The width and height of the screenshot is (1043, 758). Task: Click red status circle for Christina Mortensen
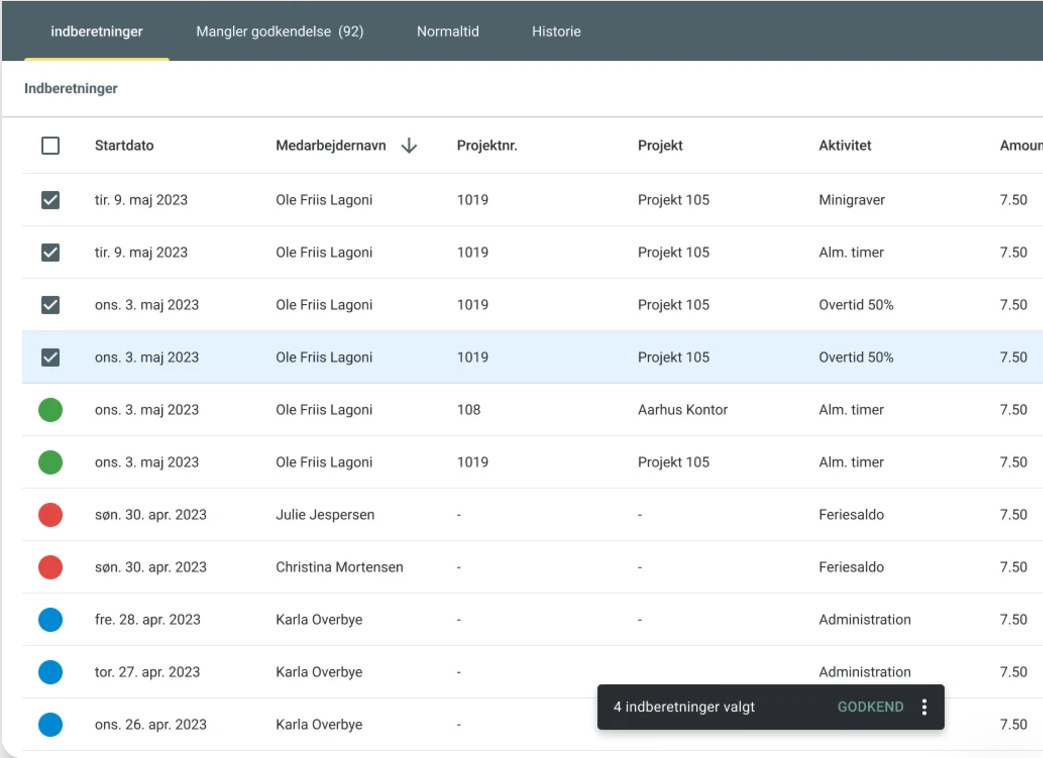tap(50, 567)
